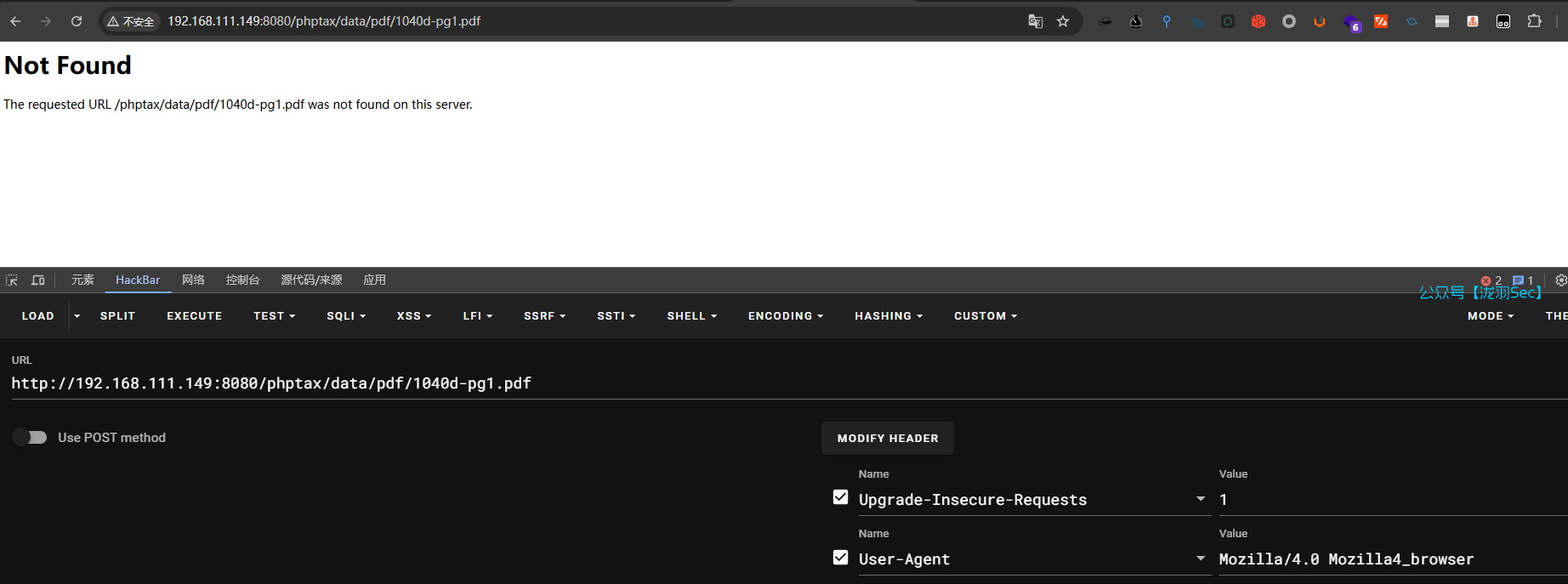
Task: Click the black hat extension icon
Action: pos(1105,21)
